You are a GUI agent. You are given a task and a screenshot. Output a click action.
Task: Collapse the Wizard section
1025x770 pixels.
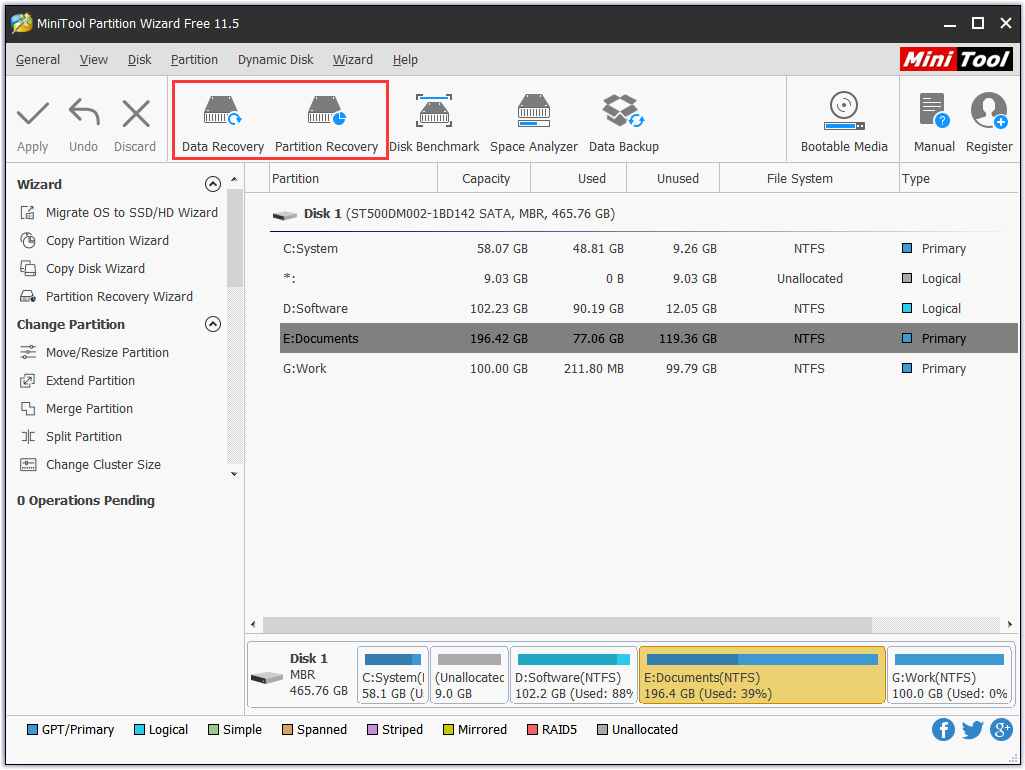coord(212,184)
